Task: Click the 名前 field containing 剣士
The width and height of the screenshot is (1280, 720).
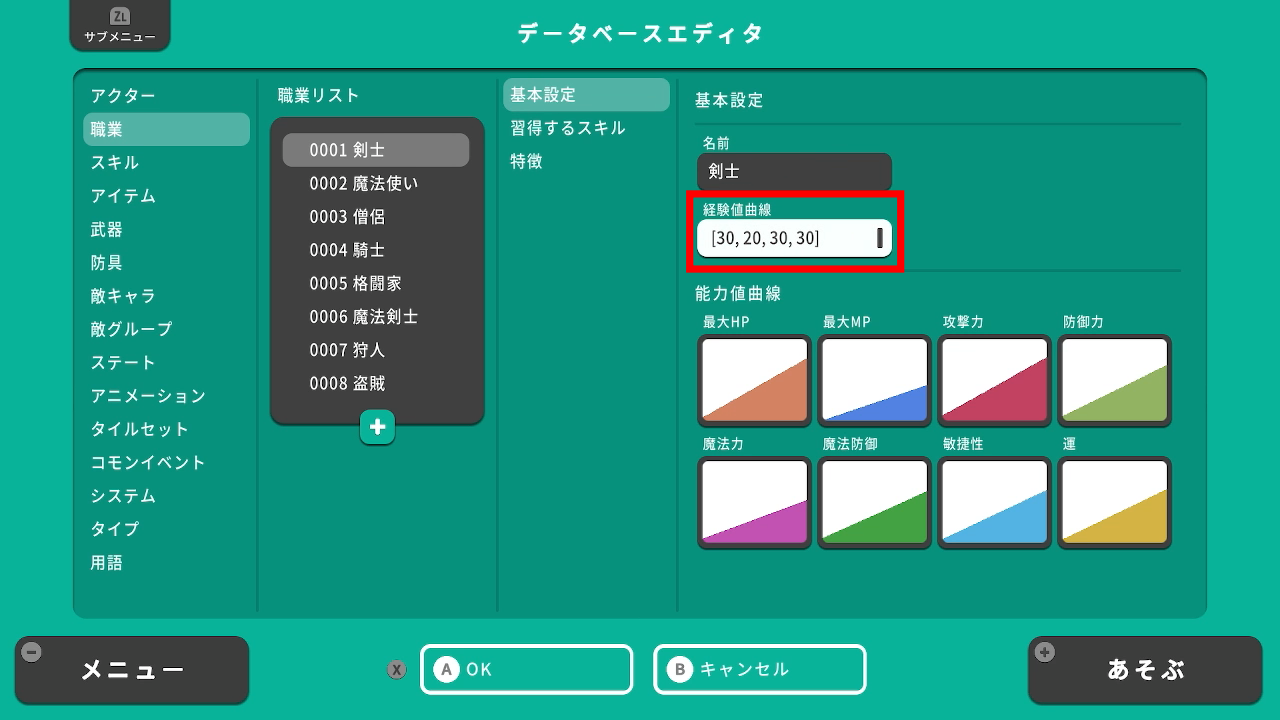Action: point(794,172)
